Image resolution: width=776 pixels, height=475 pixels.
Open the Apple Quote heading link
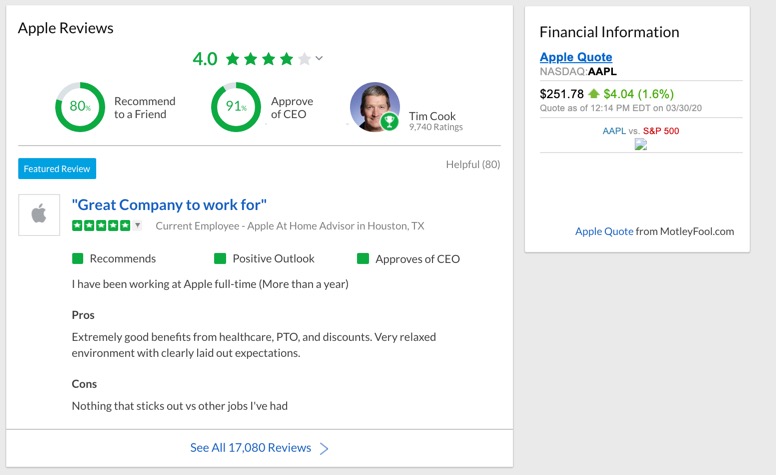point(576,57)
